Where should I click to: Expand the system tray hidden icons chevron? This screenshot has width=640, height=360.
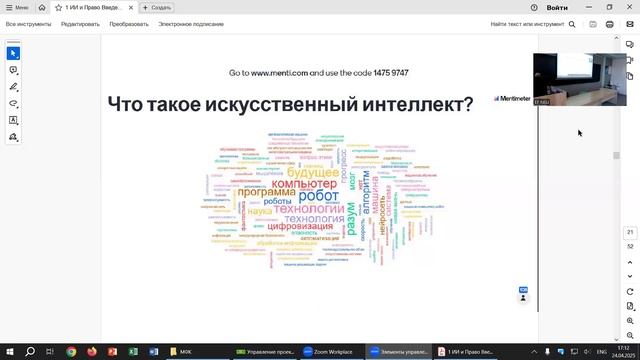coord(534,351)
